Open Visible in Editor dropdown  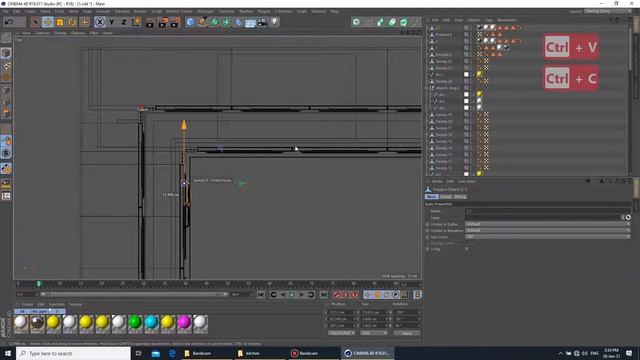(547, 224)
